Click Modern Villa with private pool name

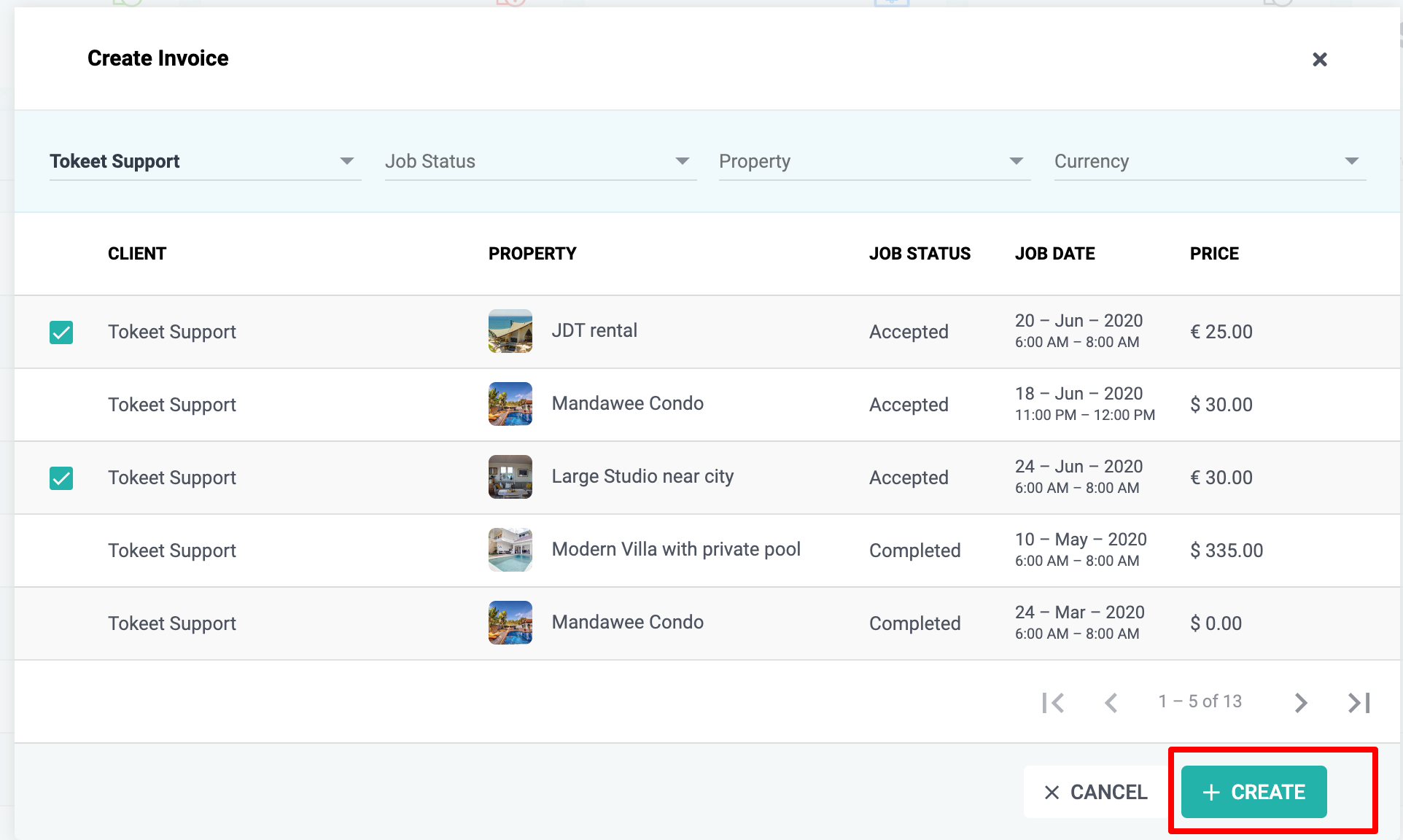coord(676,549)
